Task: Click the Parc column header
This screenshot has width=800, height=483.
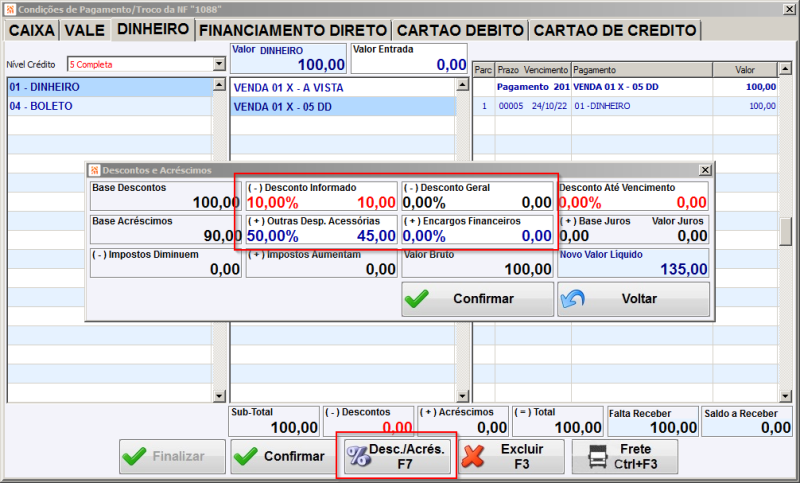Action: (x=483, y=70)
